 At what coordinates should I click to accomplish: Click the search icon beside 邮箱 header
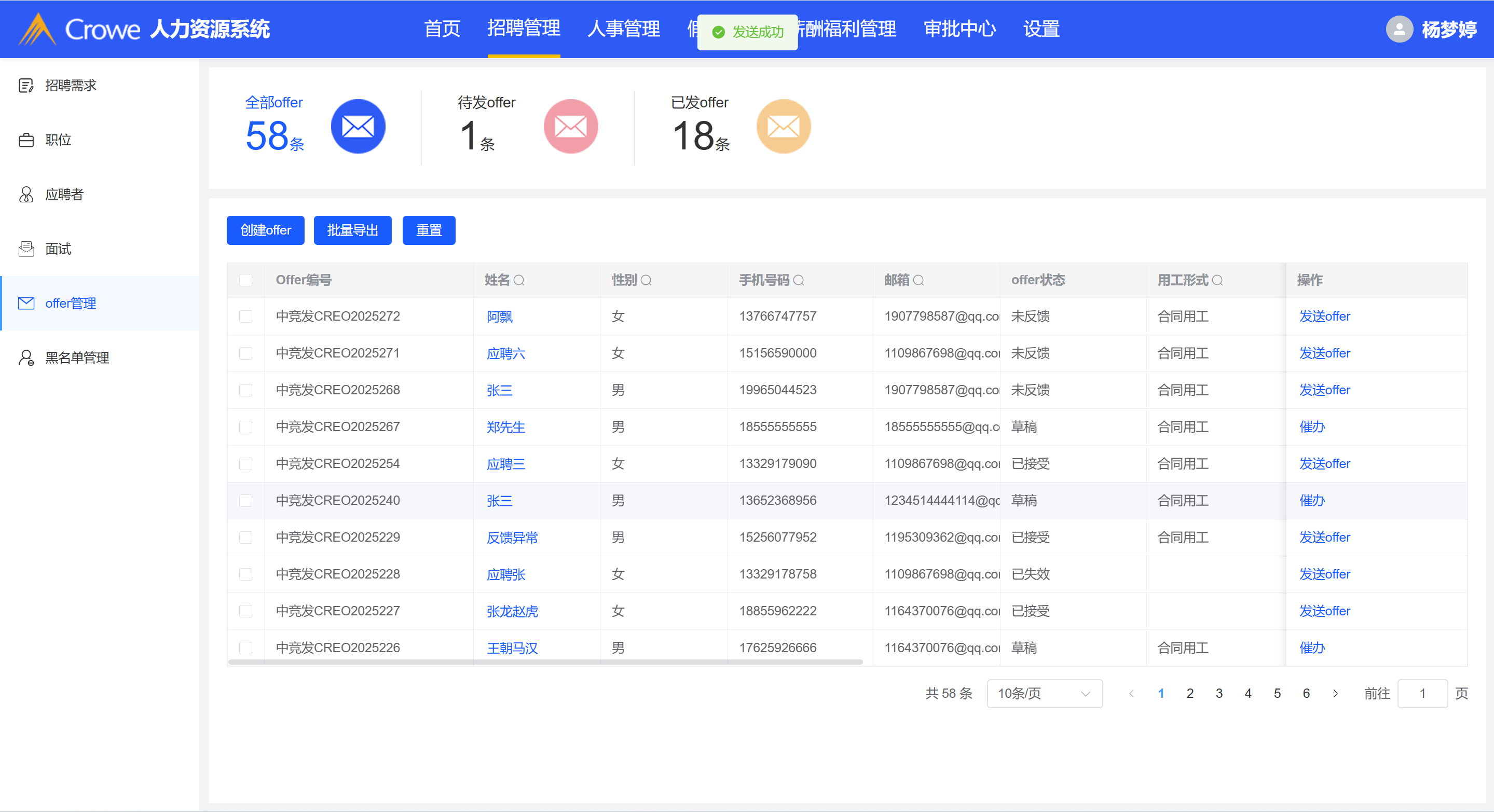click(x=919, y=280)
